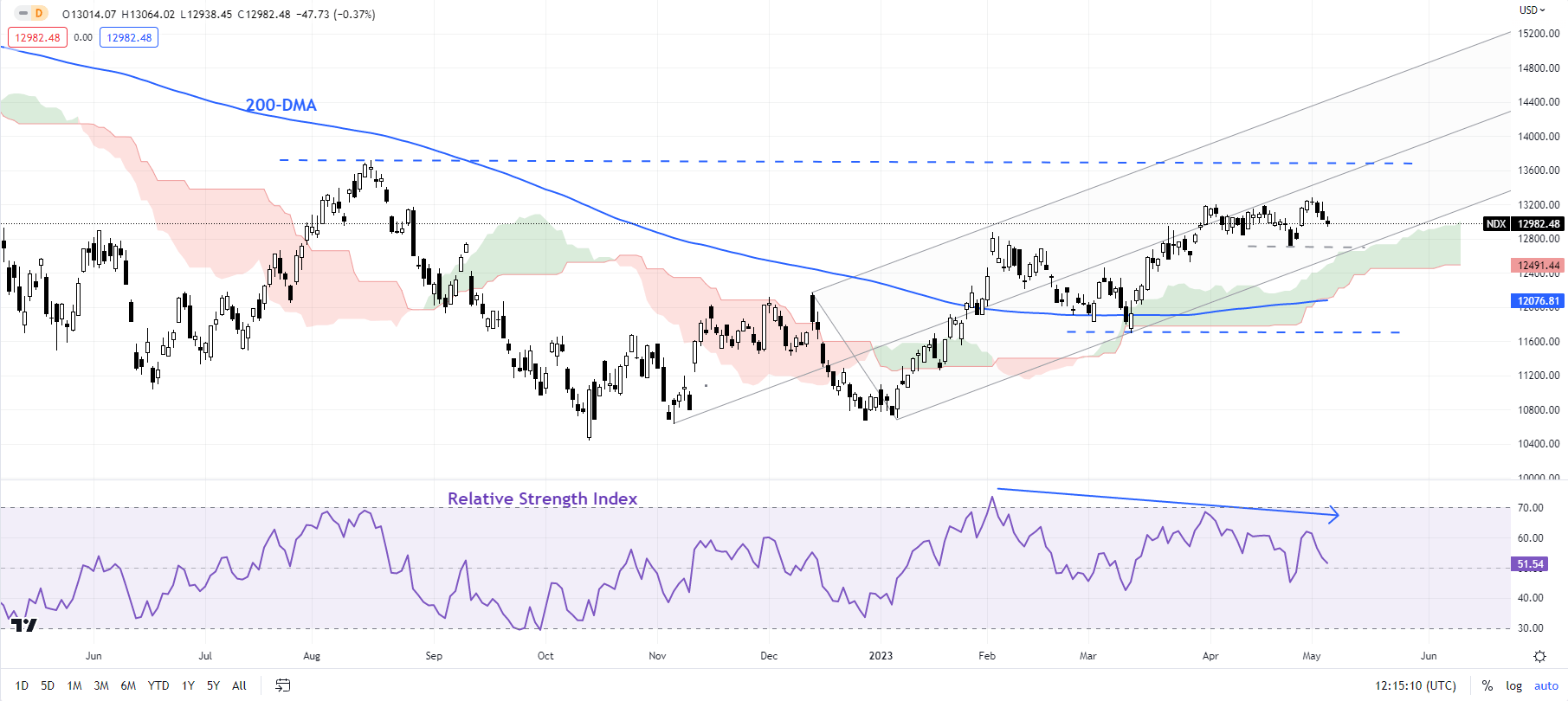Open the USD currency dropdown

pyautogui.click(x=1533, y=10)
